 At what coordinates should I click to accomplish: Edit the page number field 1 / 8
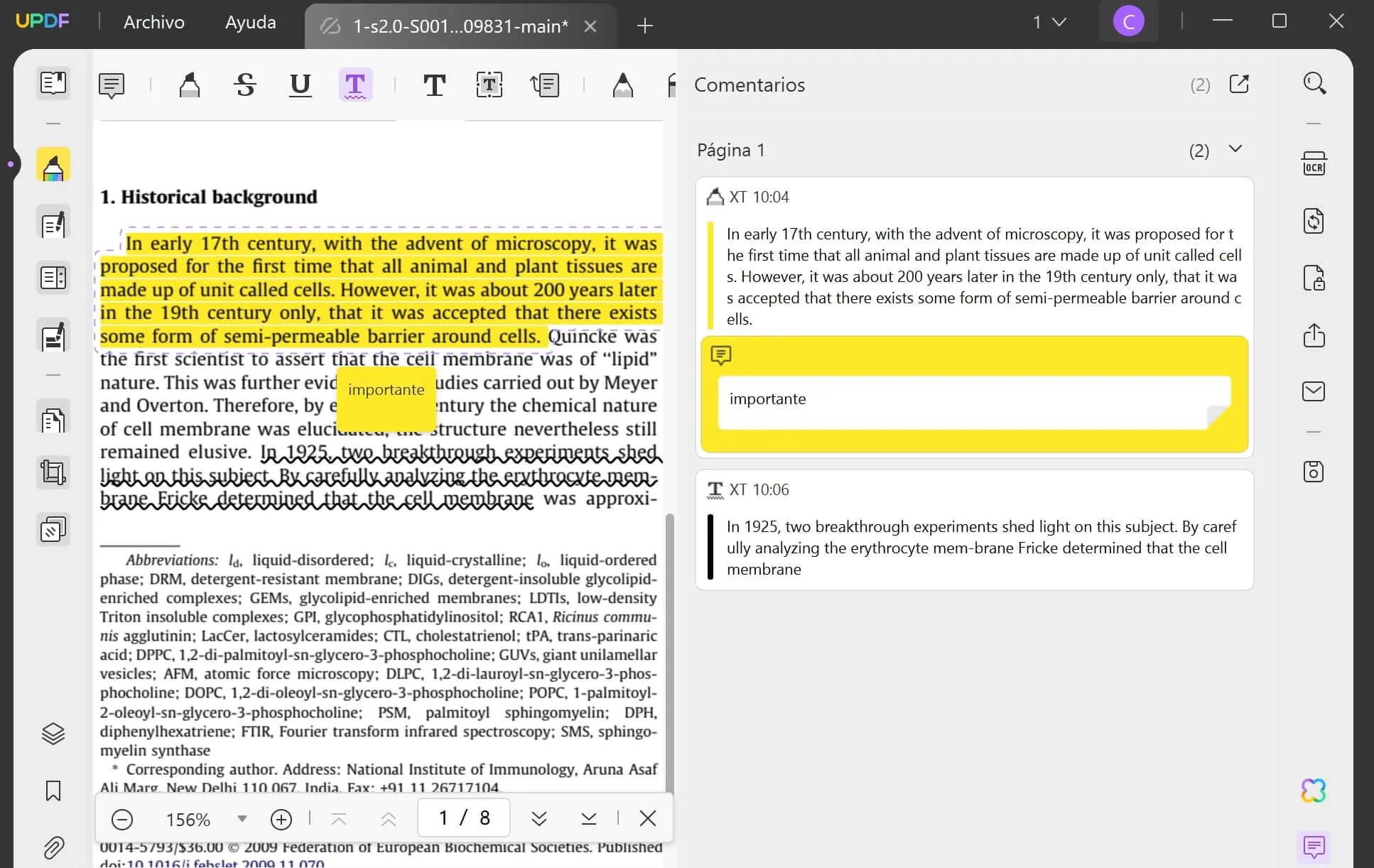pos(464,818)
